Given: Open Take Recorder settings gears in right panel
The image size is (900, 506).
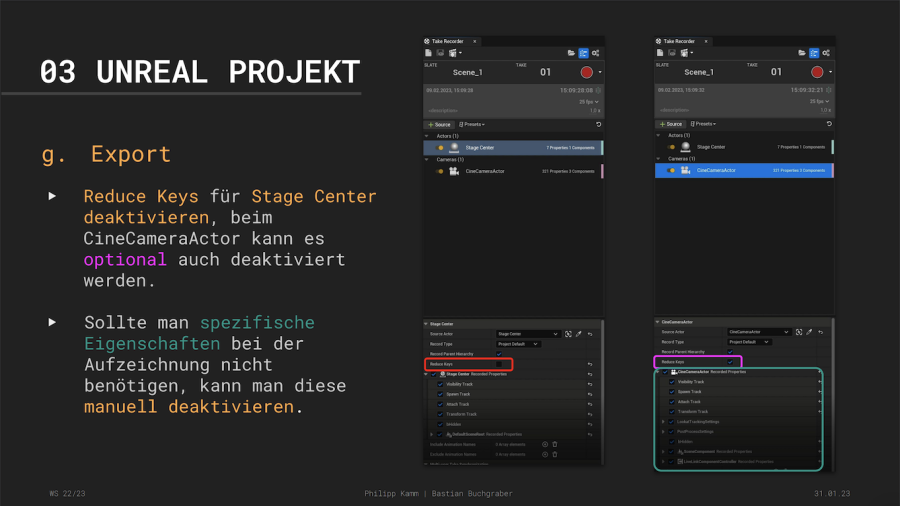Looking at the screenshot, I should [827, 52].
